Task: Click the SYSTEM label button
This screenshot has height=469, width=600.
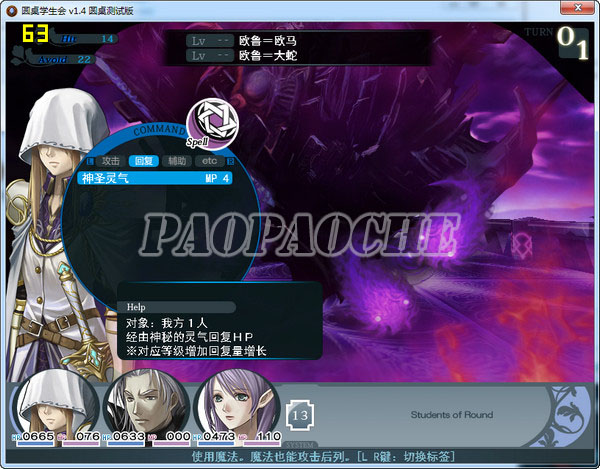Action: (x=300, y=445)
